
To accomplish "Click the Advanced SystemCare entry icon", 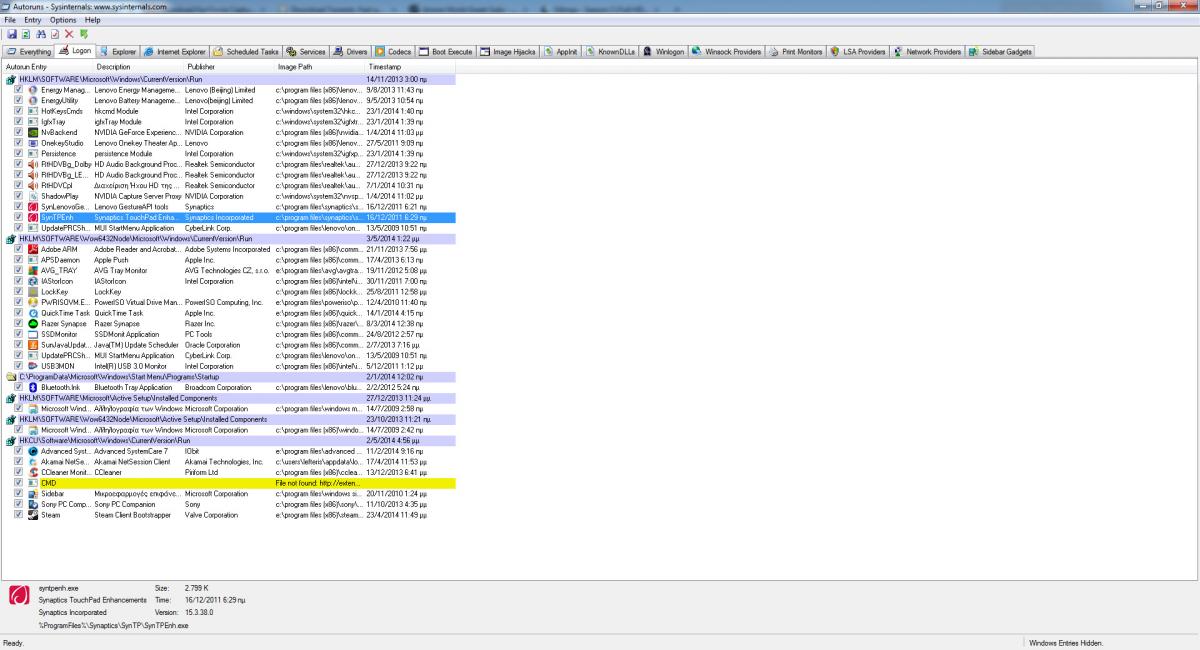I will click(x=33, y=451).
